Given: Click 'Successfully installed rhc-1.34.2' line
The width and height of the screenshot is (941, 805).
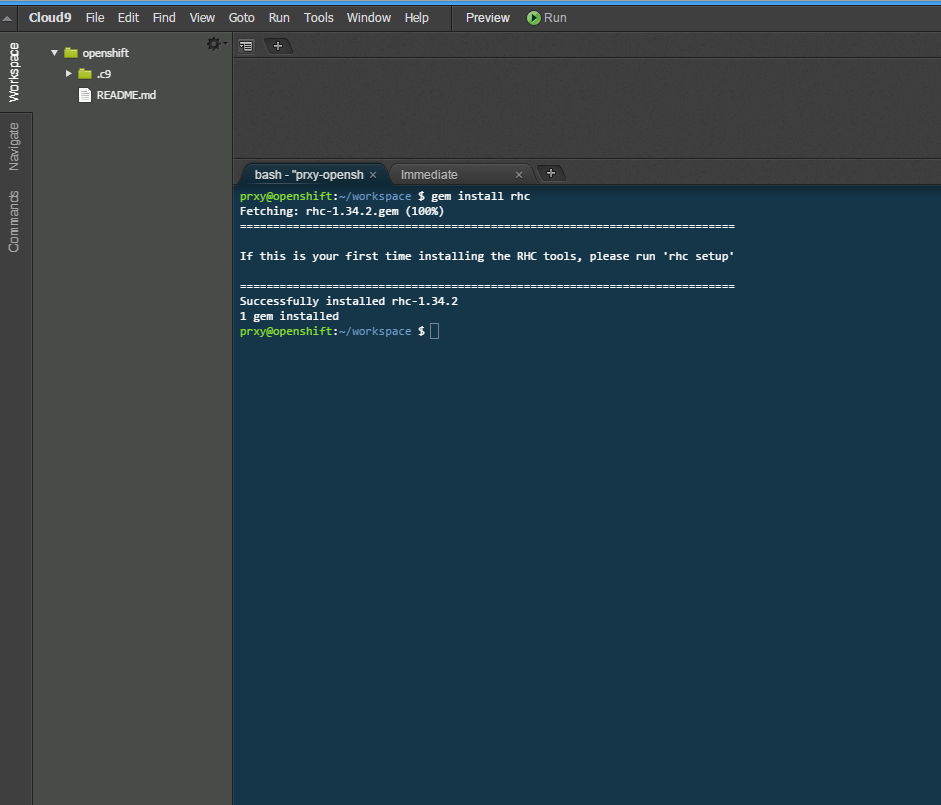Looking at the screenshot, I should coord(349,301).
